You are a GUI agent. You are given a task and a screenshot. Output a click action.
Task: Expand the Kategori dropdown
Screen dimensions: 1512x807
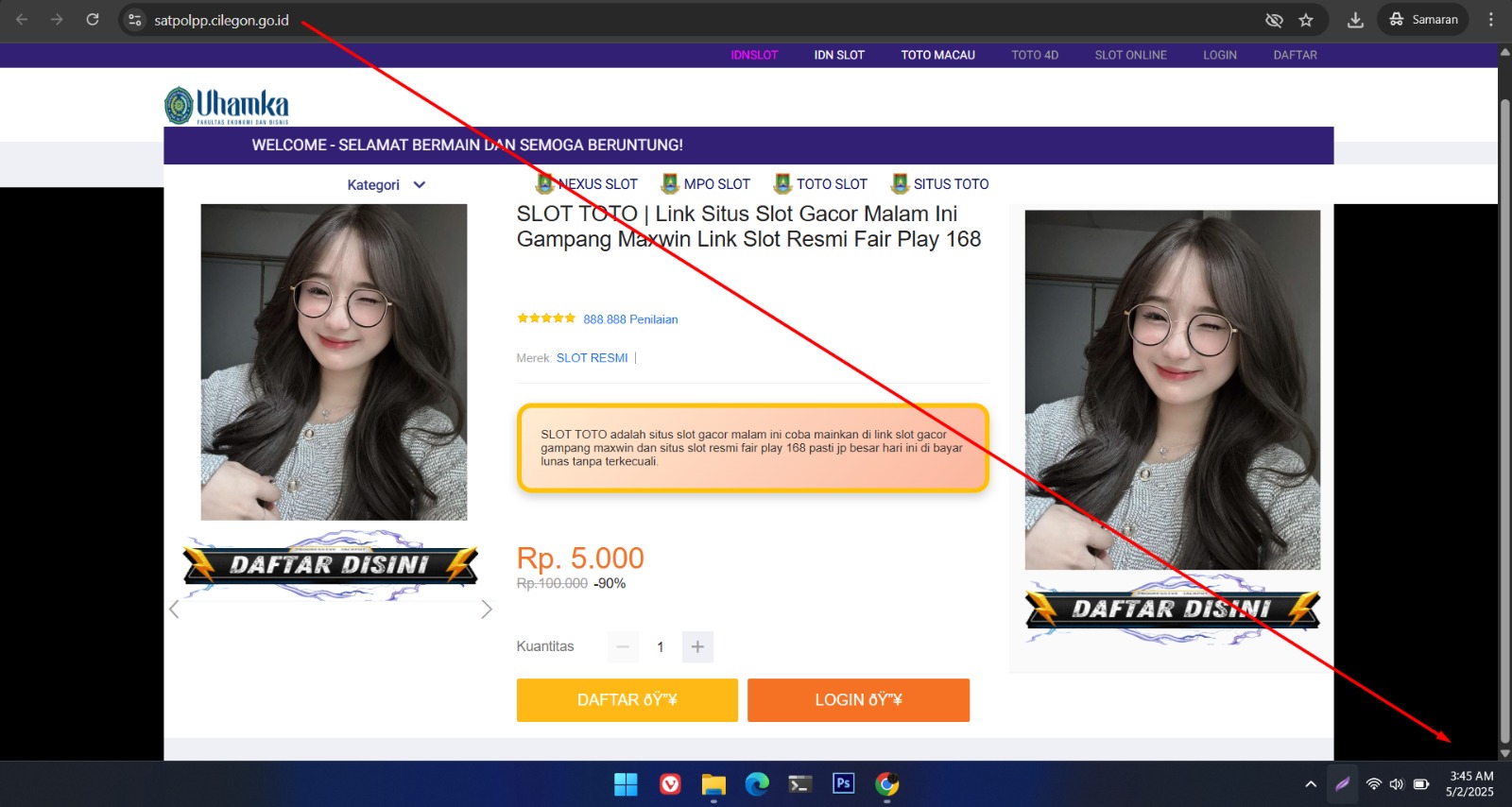click(387, 185)
